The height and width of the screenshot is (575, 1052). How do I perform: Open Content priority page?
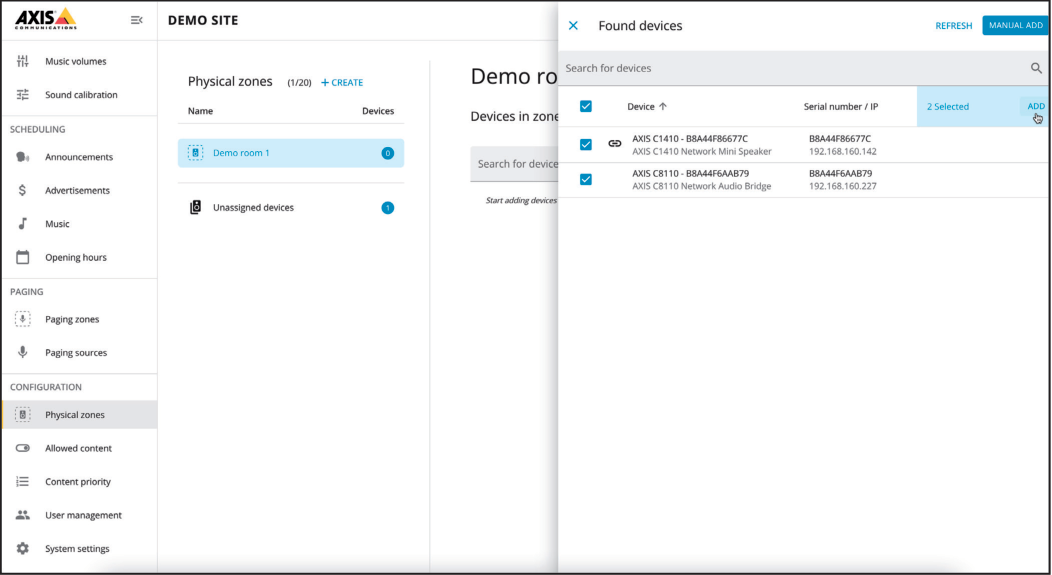point(77,482)
